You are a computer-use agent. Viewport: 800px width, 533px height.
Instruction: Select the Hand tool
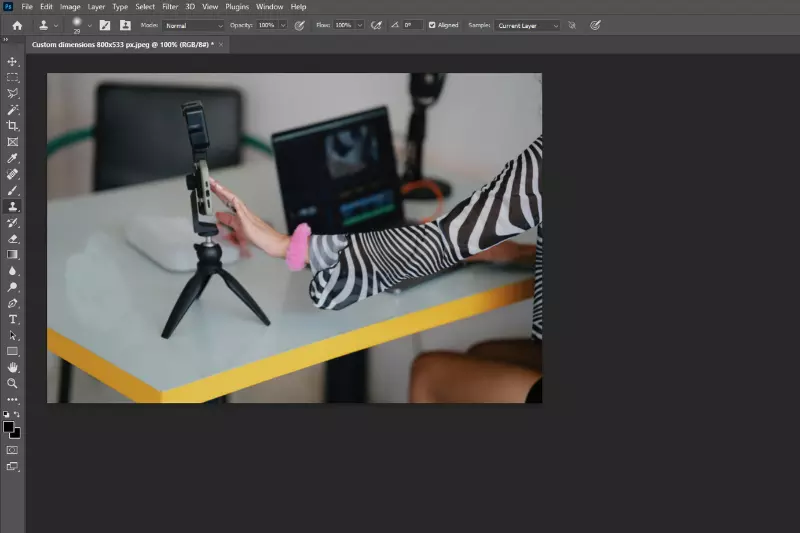(12, 367)
